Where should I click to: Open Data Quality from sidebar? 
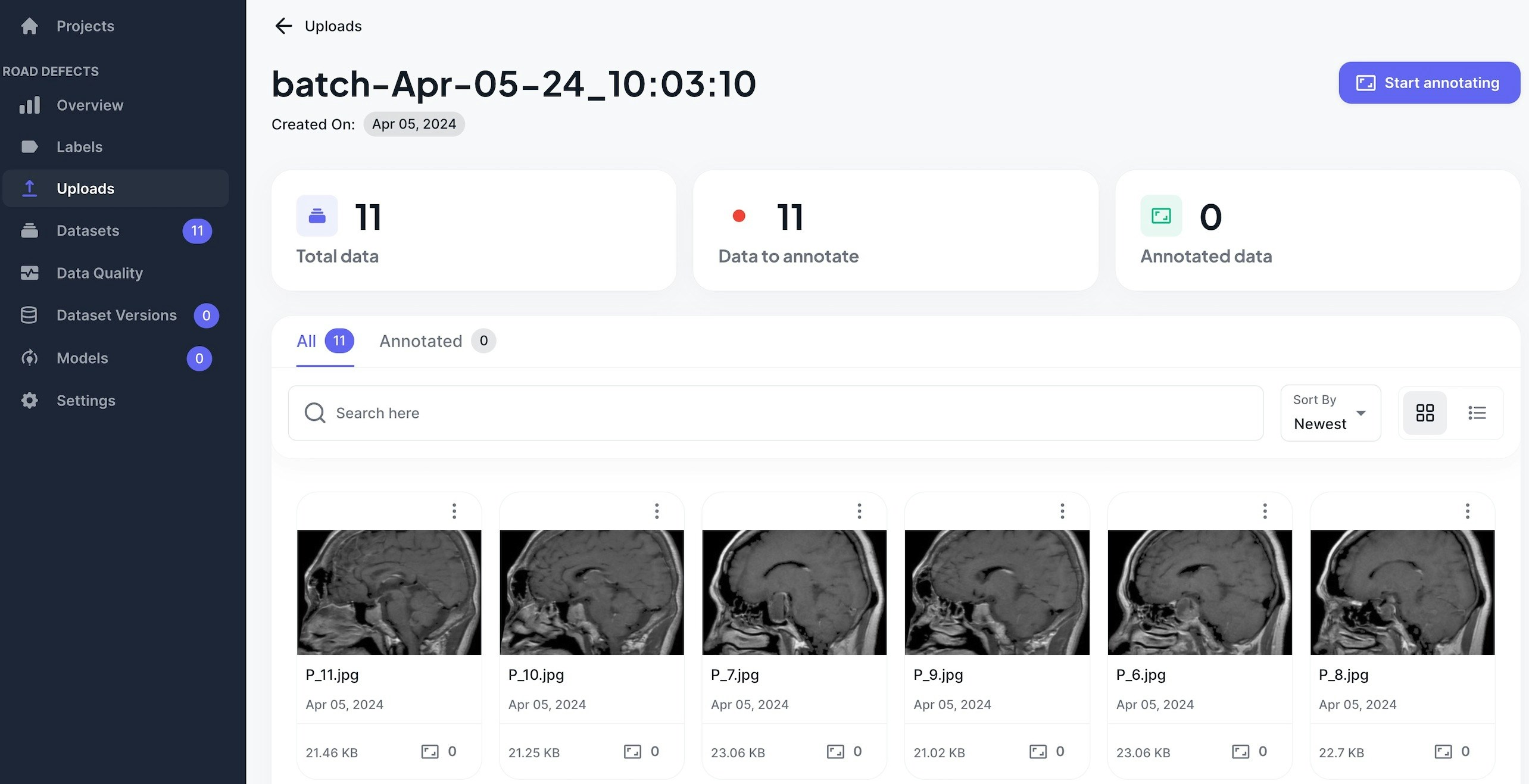(x=99, y=273)
